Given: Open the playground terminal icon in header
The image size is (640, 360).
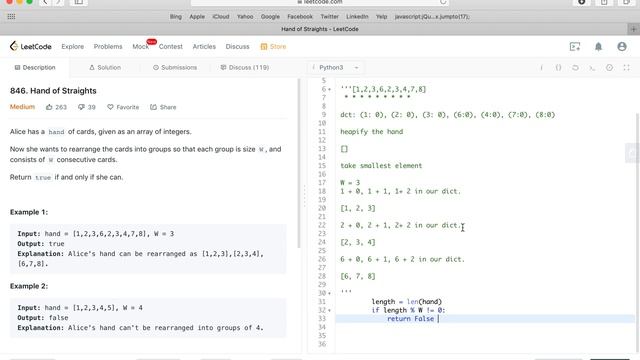Looking at the screenshot, I should pos(575,47).
